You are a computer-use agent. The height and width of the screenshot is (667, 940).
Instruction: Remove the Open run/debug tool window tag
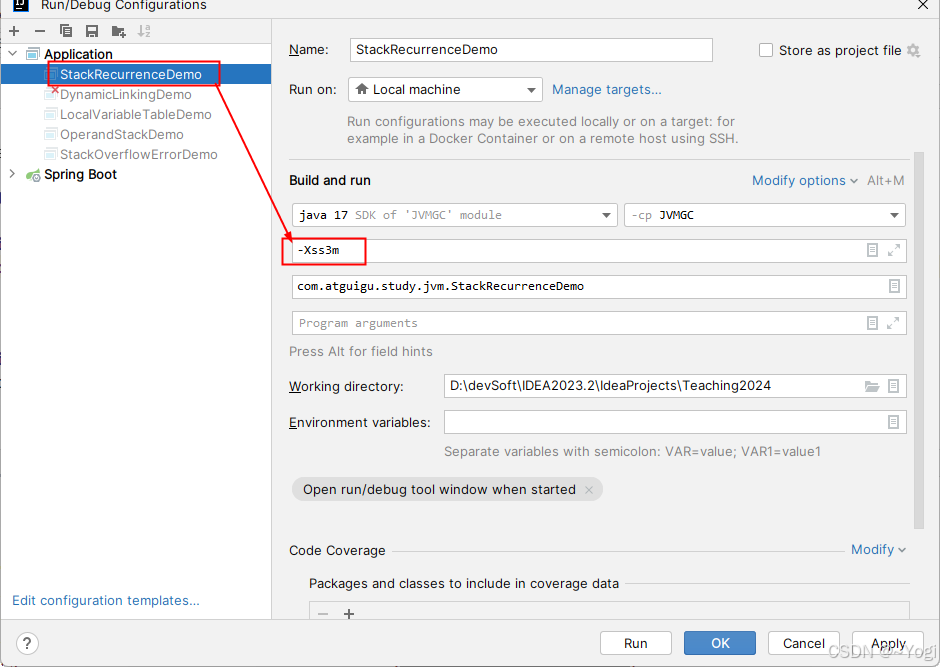pos(589,490)
